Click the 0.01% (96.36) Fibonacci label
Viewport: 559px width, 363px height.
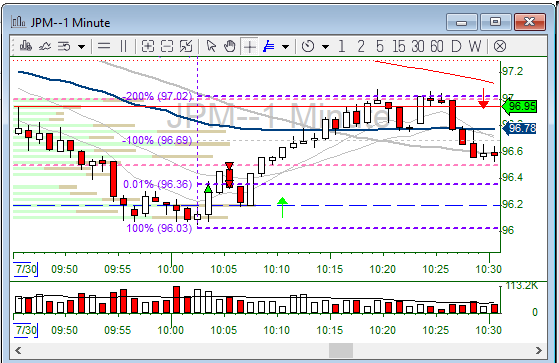click(x=158, y=184)
